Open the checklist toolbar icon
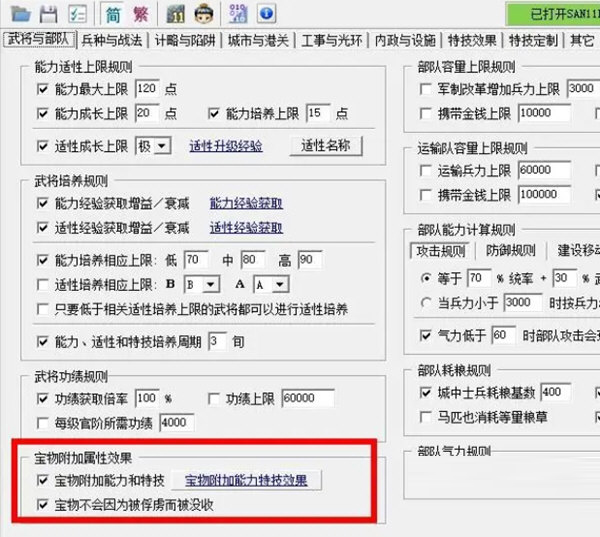Screen dimensions: 600x537 (78, 14)
